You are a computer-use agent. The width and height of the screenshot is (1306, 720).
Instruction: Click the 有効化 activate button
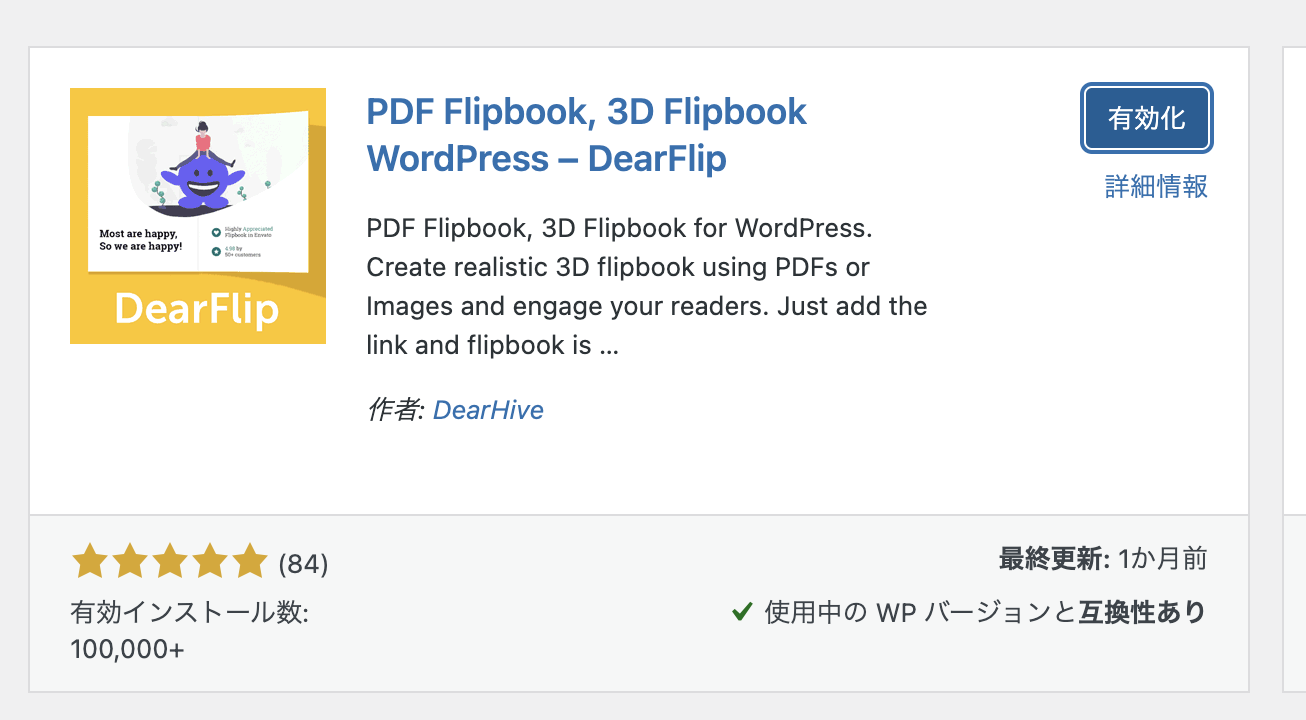click(x=1147, y=119)
